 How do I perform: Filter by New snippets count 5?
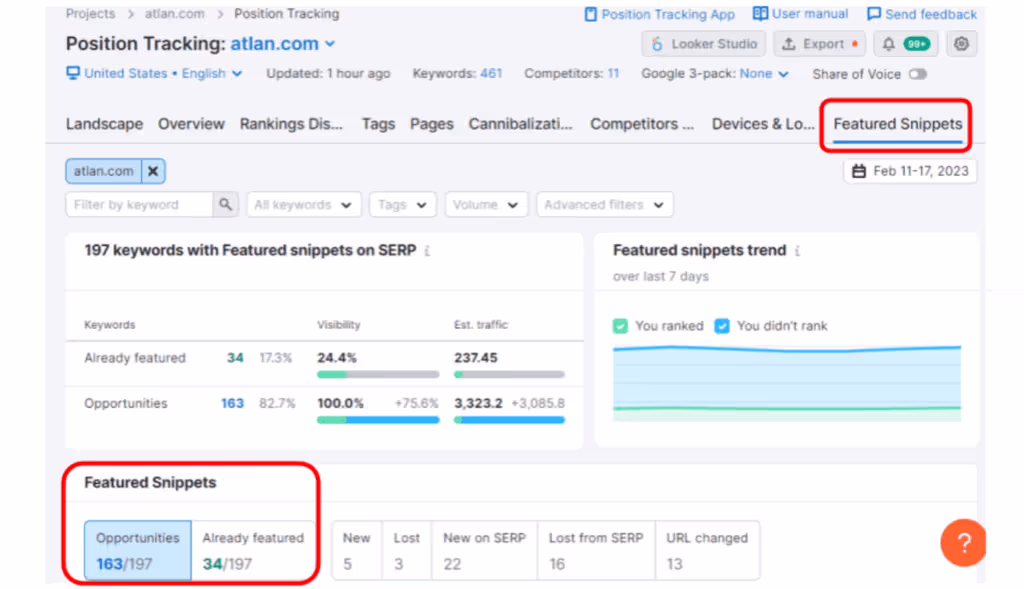tap(357, 550)
